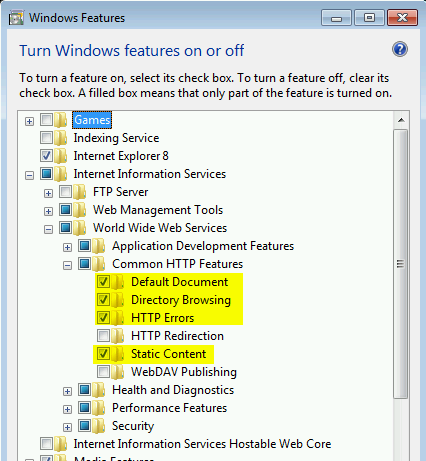The height and width of the screenshot is (461, 426).
Task: Uncheck the Directory Browsing checkbox
Action: pos(103,299)
